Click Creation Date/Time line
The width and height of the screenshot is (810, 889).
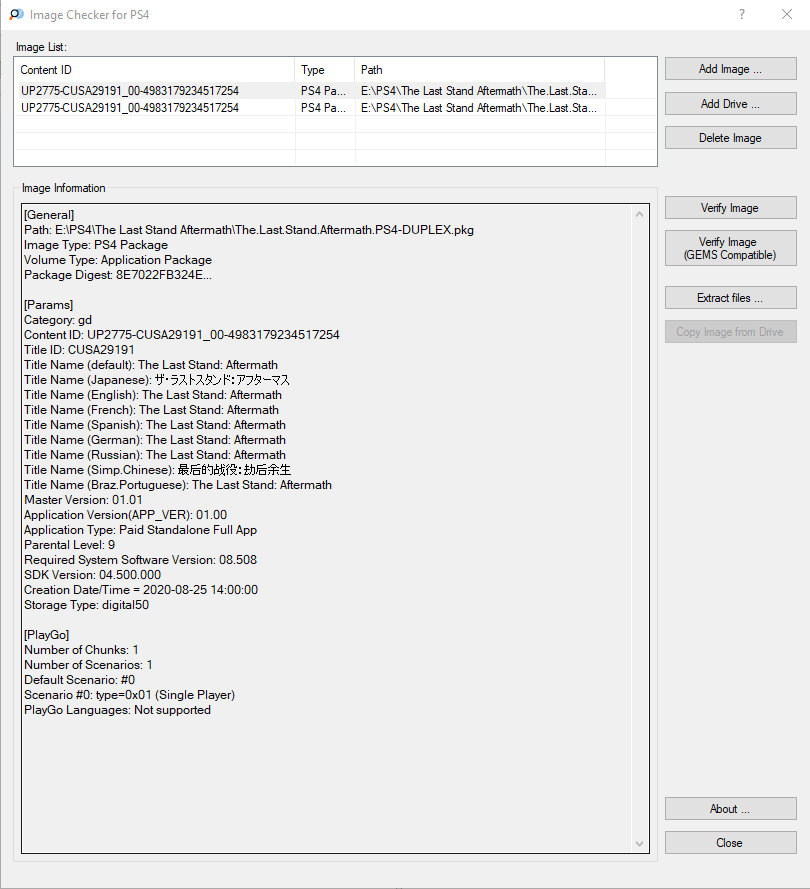[x=141, y=590]
